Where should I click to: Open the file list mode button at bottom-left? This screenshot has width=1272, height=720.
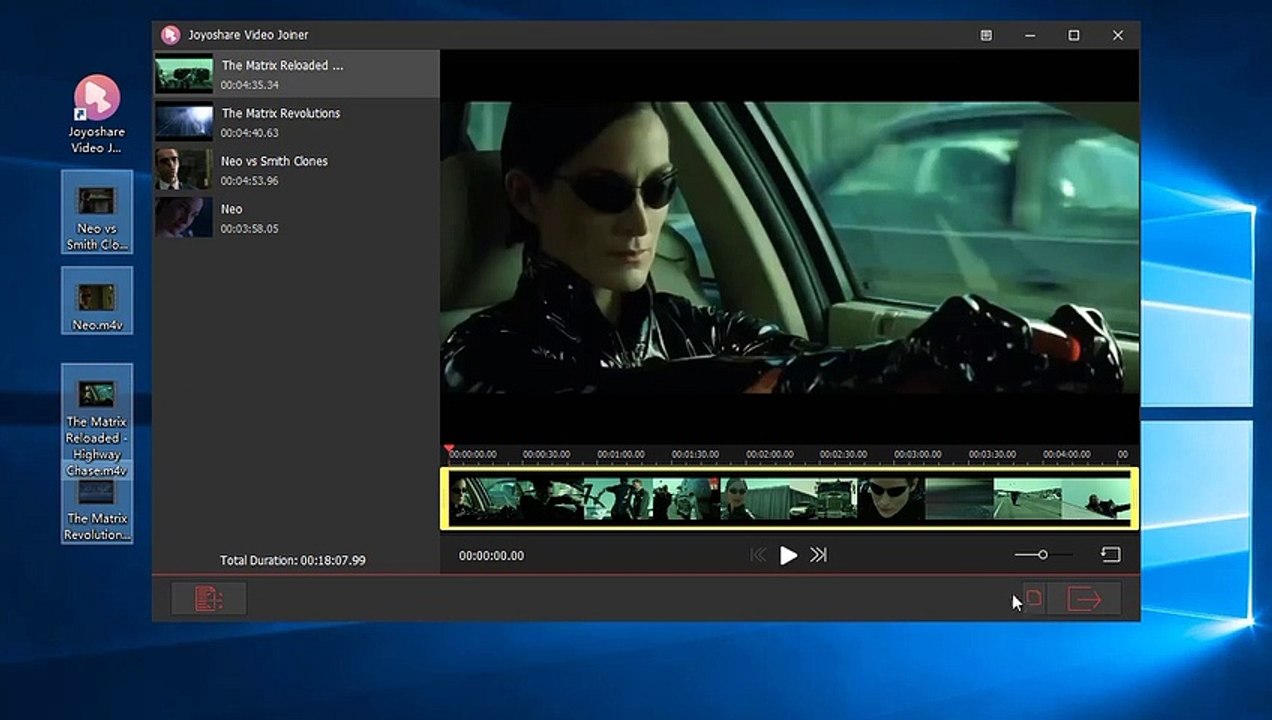(208, 599)
